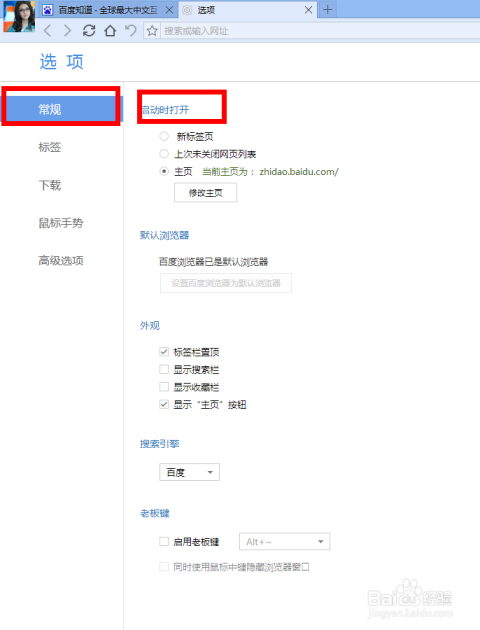Open the 百度 search engine dropdown

pos(190,472)
